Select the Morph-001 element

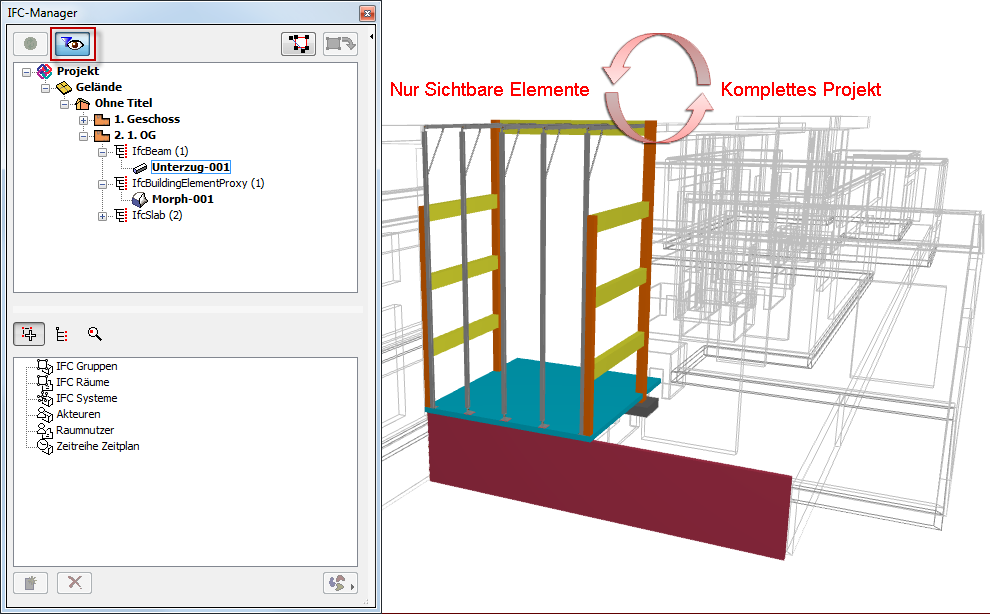pyautogui.click(x=182, y=199)
